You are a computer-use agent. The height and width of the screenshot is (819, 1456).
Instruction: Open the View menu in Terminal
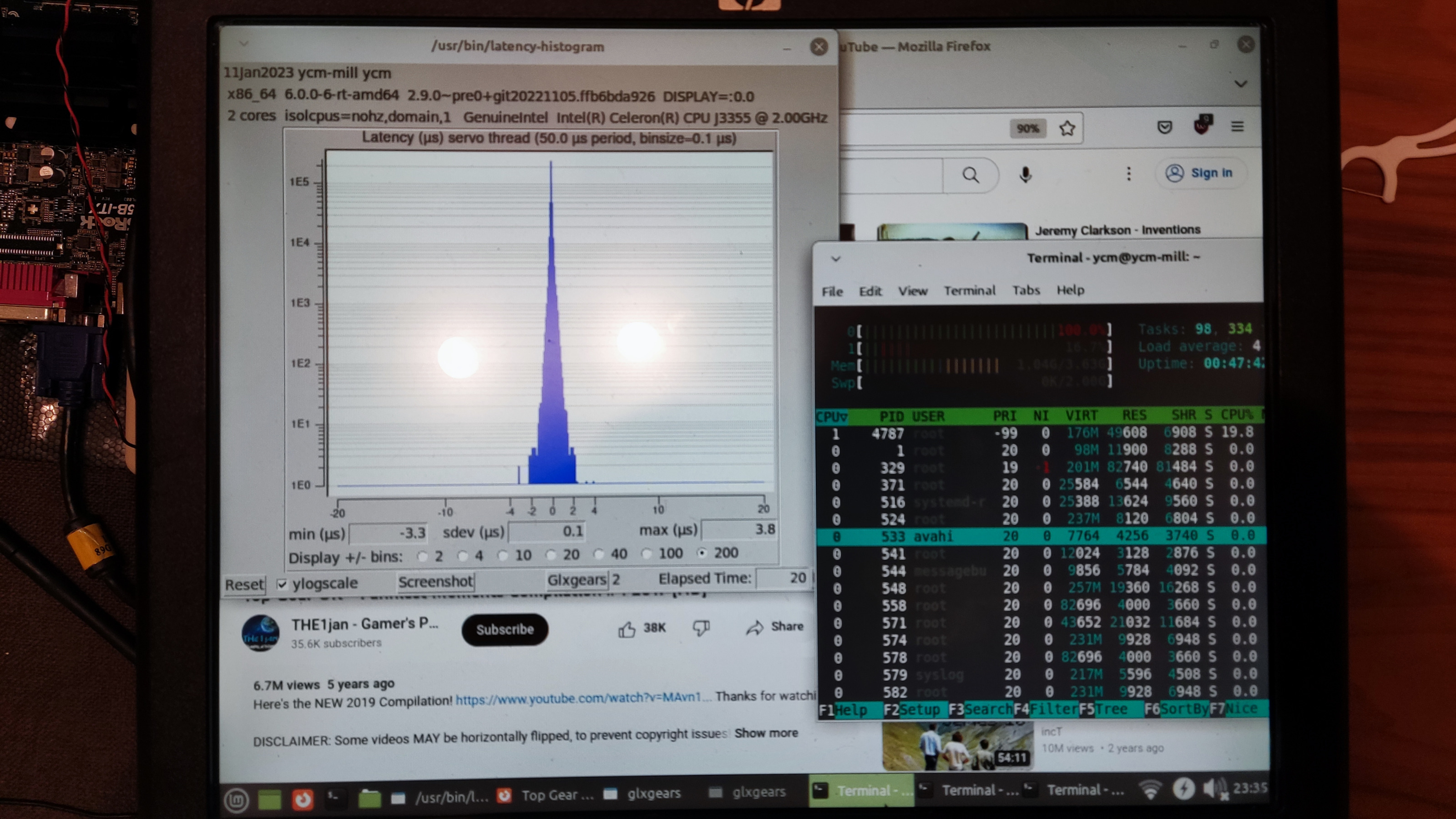click(x=913, y=291)
